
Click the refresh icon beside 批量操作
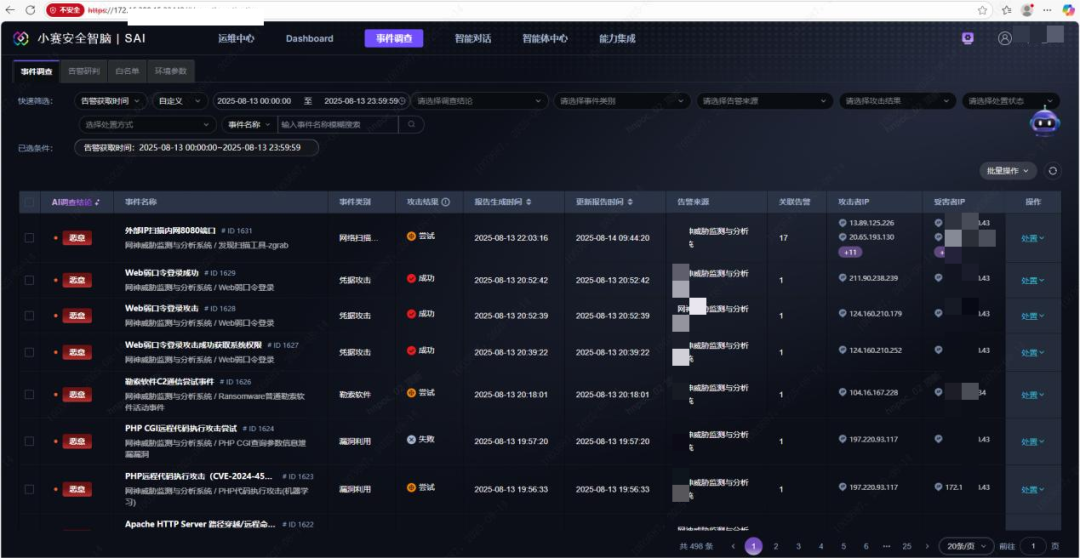[1052, 171]
